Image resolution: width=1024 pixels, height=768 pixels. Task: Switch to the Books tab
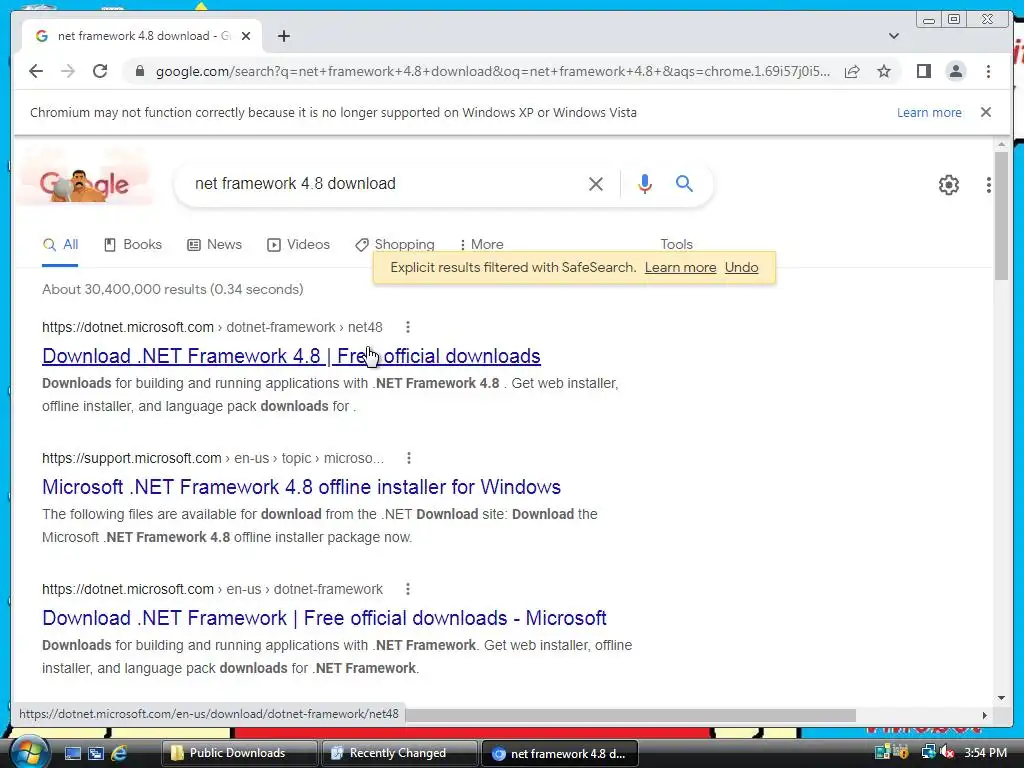(133, 245)
